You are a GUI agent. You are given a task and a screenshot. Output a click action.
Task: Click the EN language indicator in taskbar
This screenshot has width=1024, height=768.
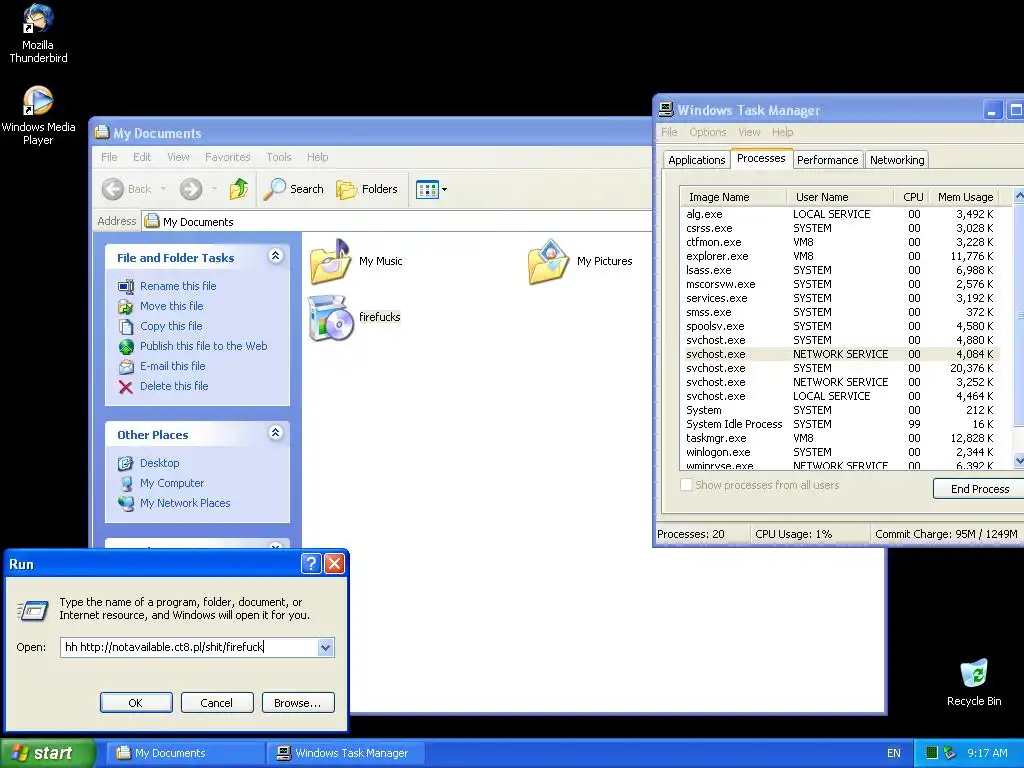(x=893, y=753)
